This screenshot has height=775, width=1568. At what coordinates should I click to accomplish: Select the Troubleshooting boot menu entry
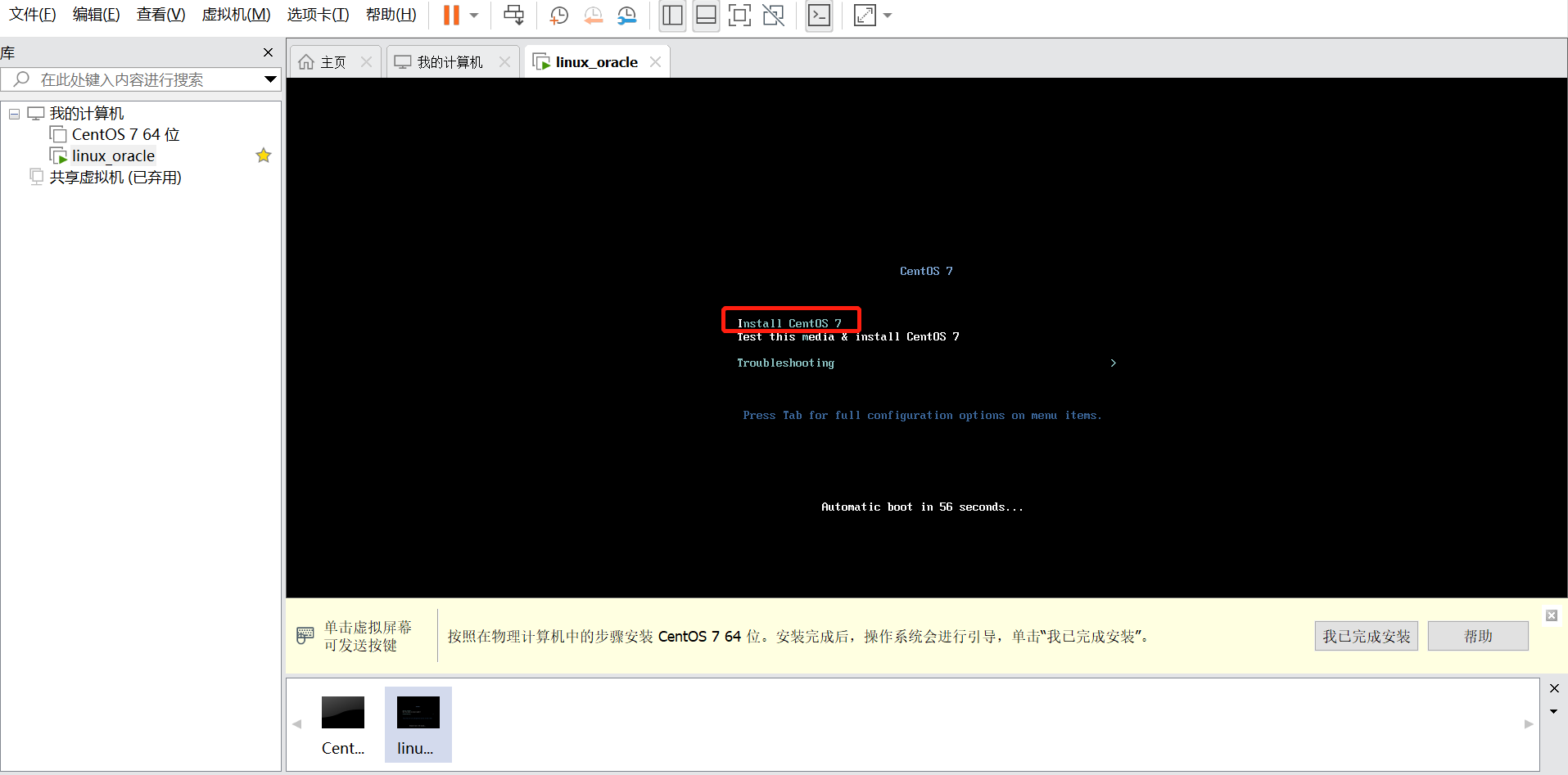(x=785, y=363)
